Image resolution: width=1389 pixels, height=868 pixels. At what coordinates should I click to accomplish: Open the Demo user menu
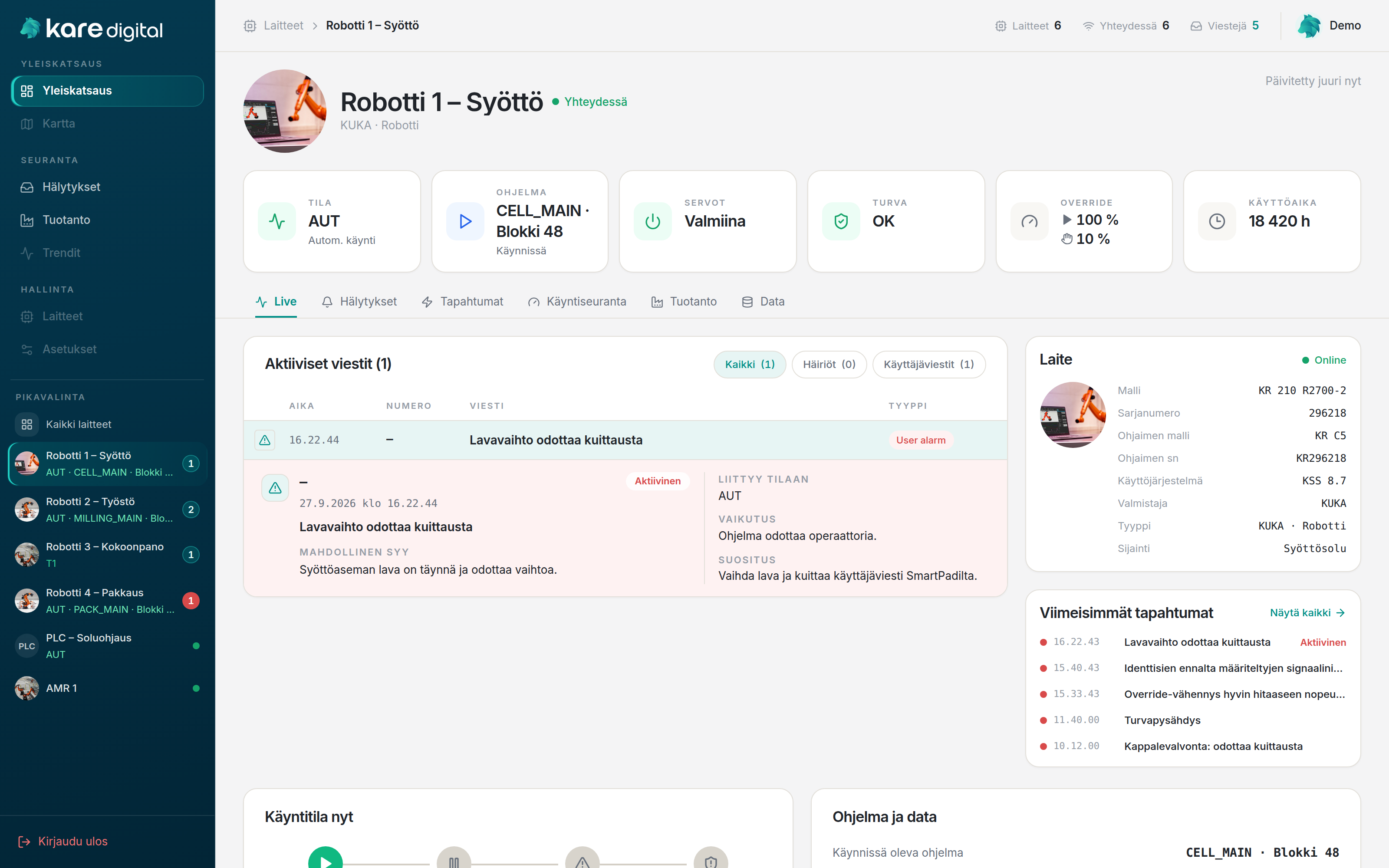[x=1329, y=26]
